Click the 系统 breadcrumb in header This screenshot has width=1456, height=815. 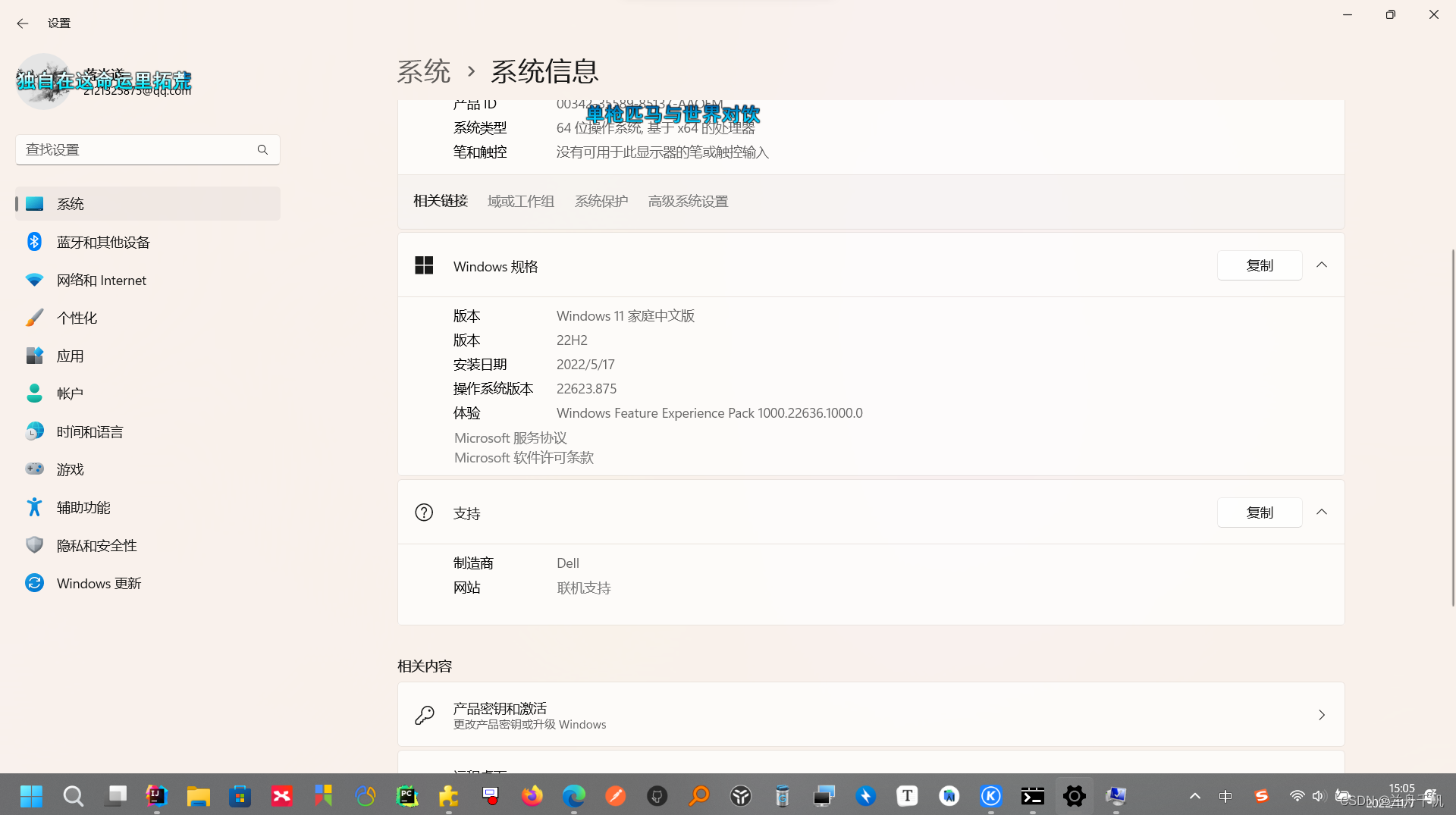(x=424, y=71)
